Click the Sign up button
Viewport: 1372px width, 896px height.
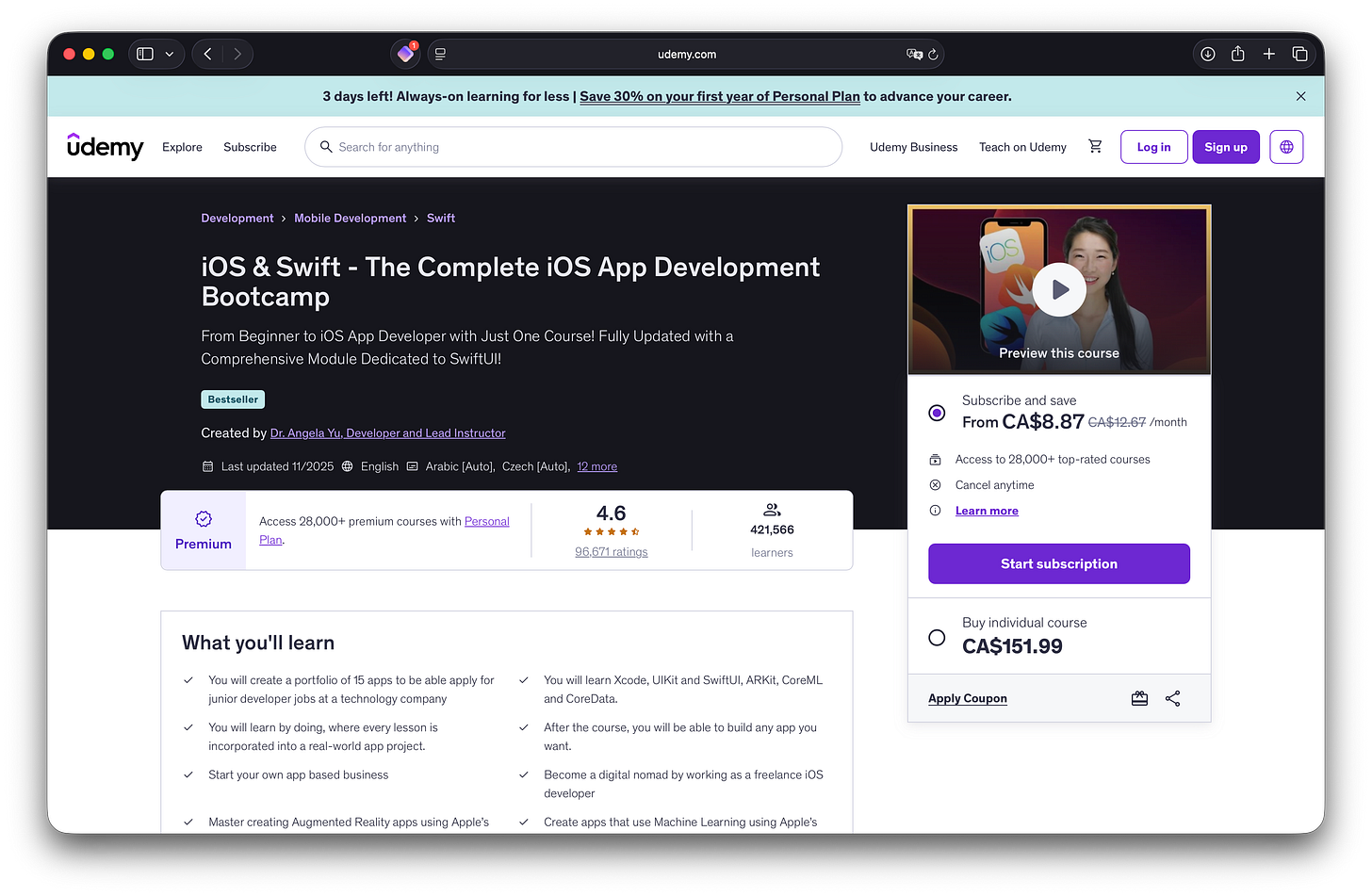[1226, 147]
